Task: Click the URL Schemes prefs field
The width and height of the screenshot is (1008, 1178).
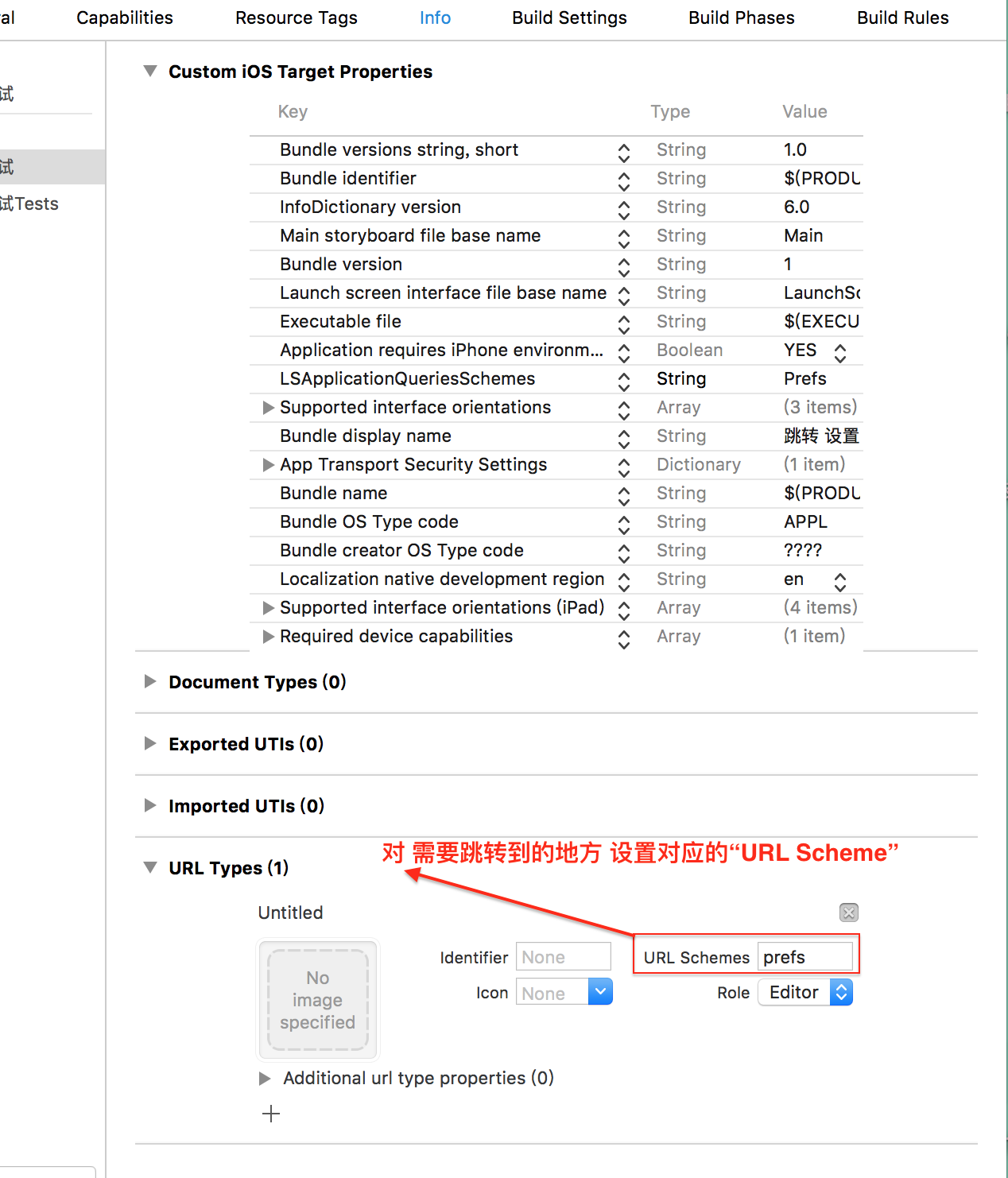Action: tap(805, 956)
